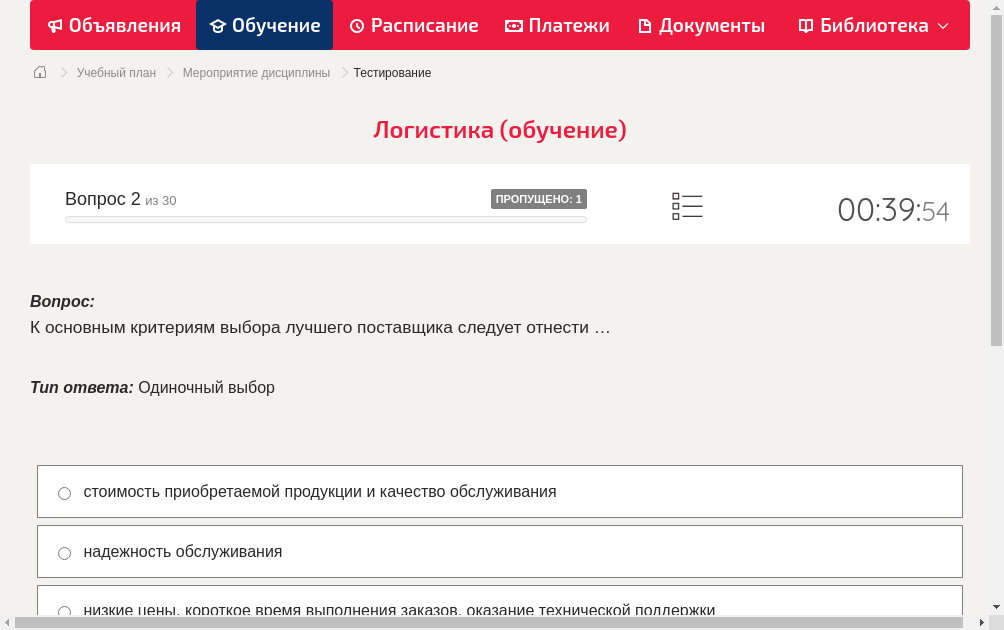Select the graduation cap icon on Обучение
1004x630 pixels.
220,25
